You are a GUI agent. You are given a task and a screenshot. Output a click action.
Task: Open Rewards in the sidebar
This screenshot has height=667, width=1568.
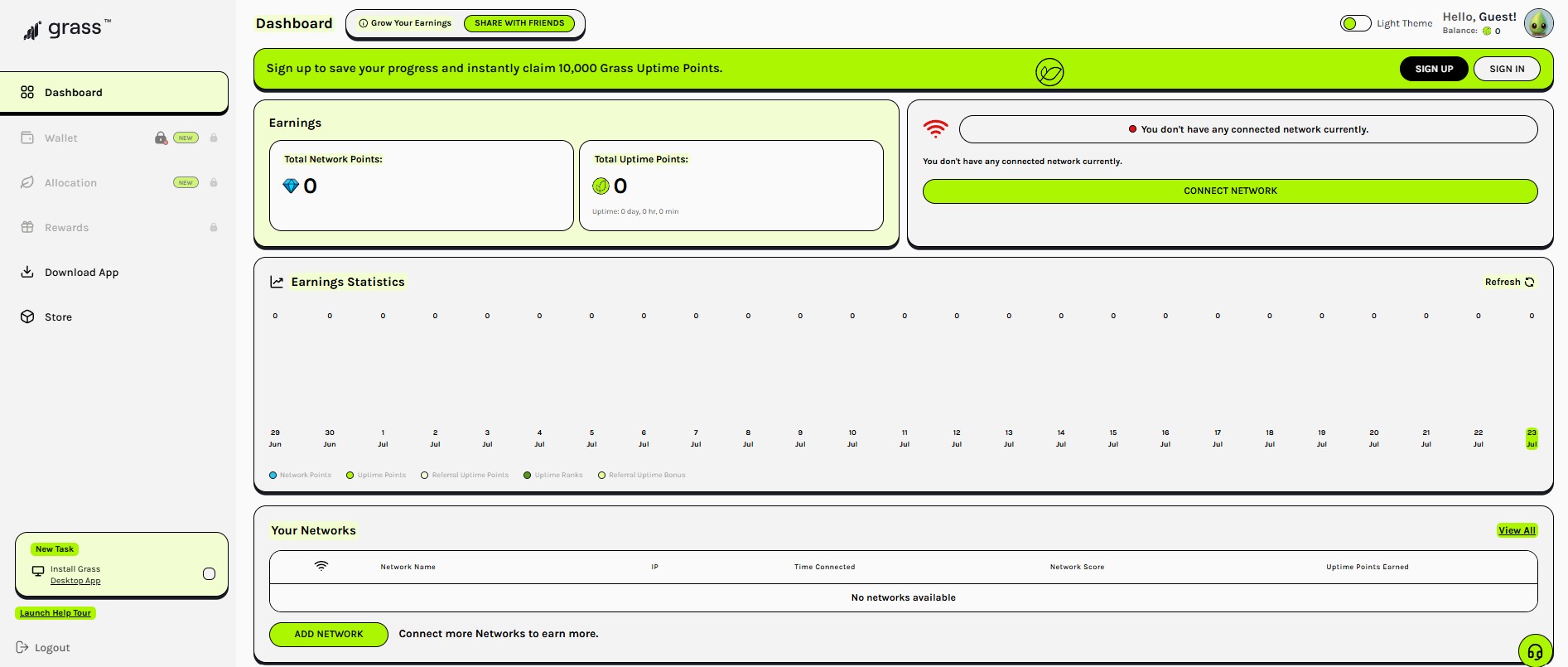tap(66, 228)
